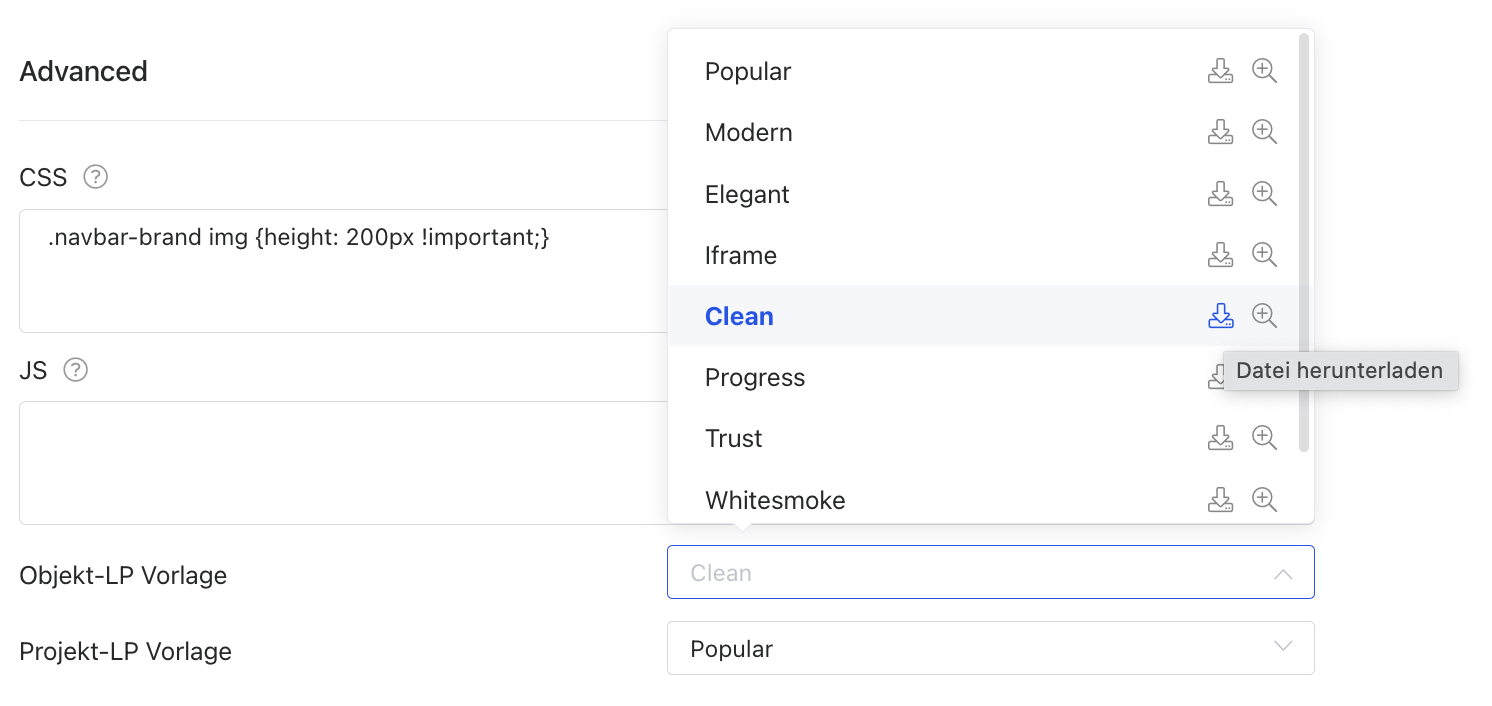Open the Projekt-LP Vorlage dropdown
This screenshot has height=706, width=1492.
pyautogui.click(x=990, y=649)
